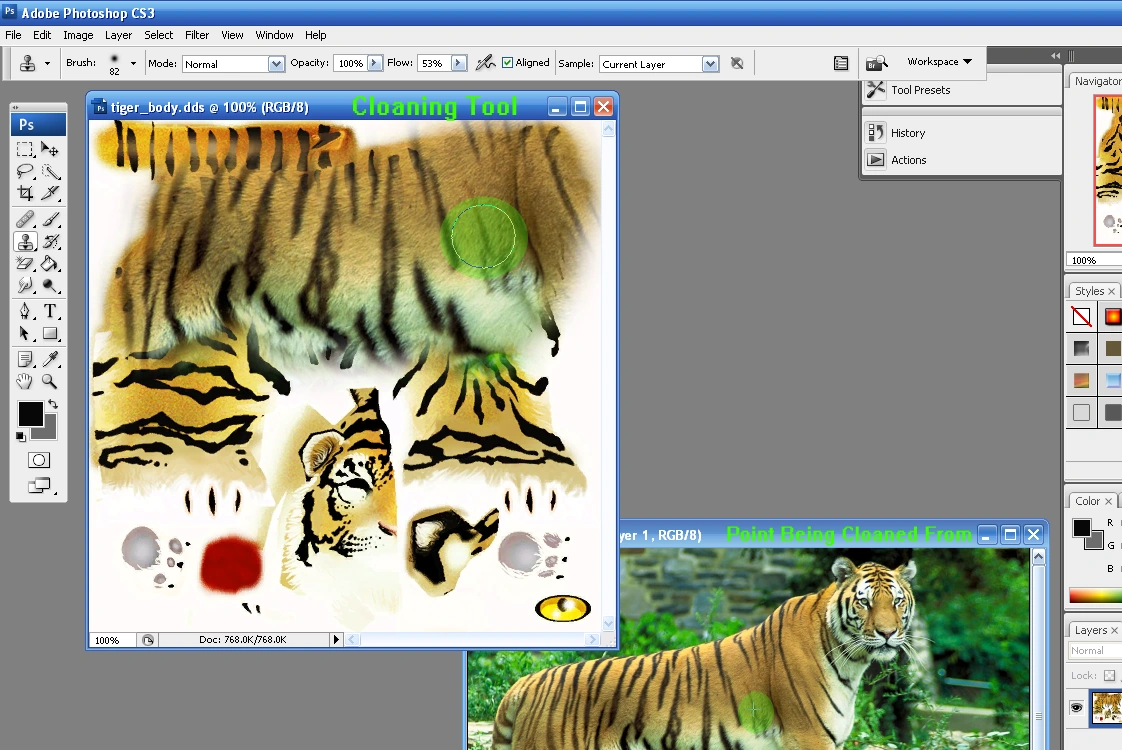1122x750 pixels.
Task: Select the Clone Stamp tool
Action: coord(25,243)
